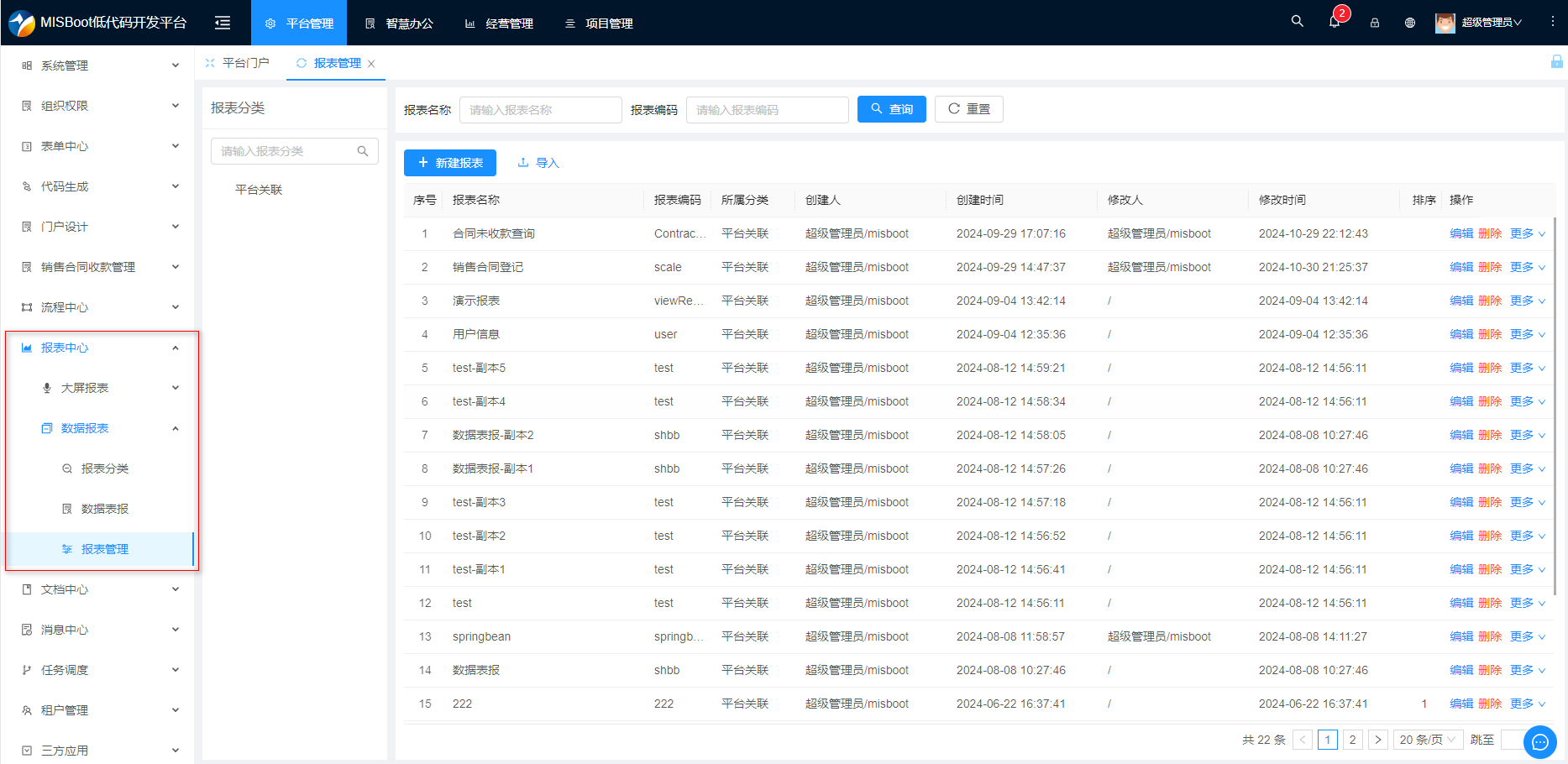1568x764 pixels.
Task: Click the 组织权限 sidebar icon
Action: pyautogui.click(x=27, y=106)
